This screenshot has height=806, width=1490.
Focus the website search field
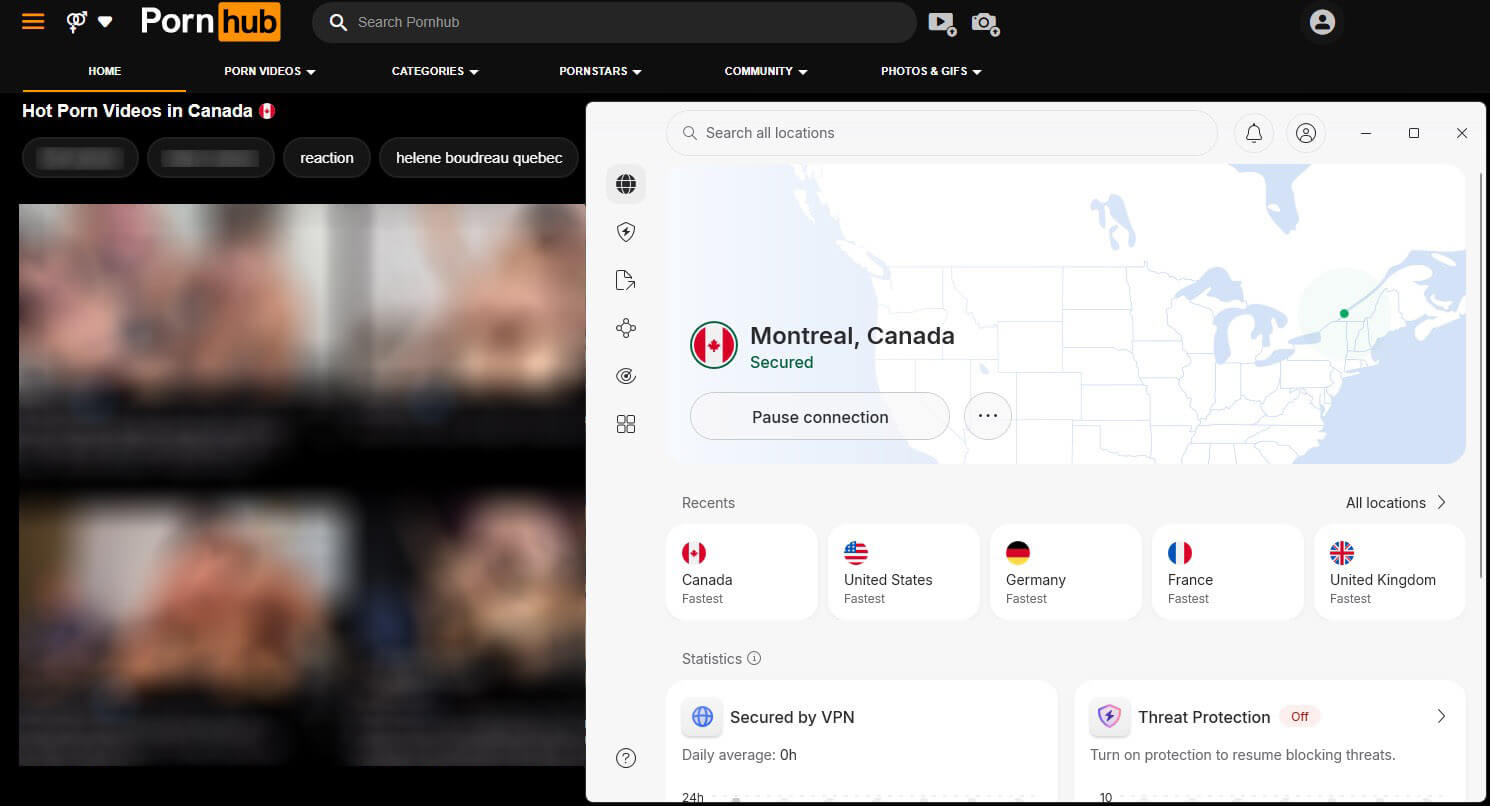614,22
